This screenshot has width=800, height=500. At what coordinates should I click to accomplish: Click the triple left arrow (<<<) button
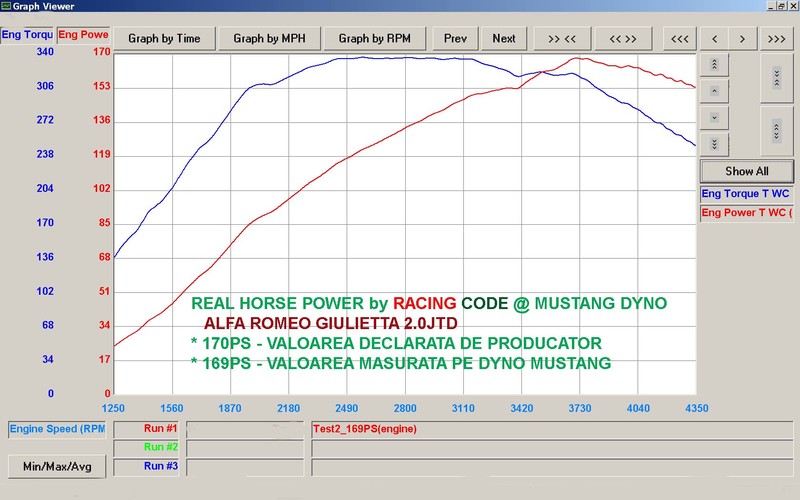pos(680,39)
